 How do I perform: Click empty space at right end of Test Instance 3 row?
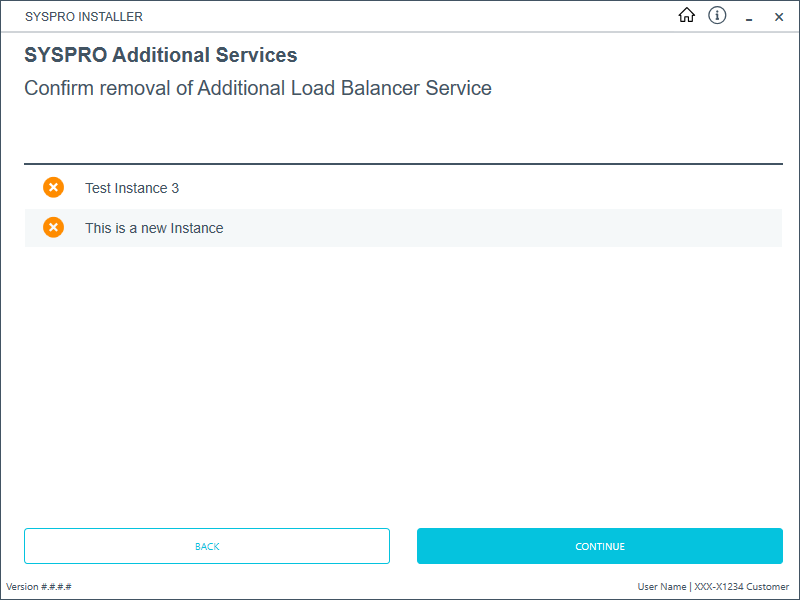[700, 188]
